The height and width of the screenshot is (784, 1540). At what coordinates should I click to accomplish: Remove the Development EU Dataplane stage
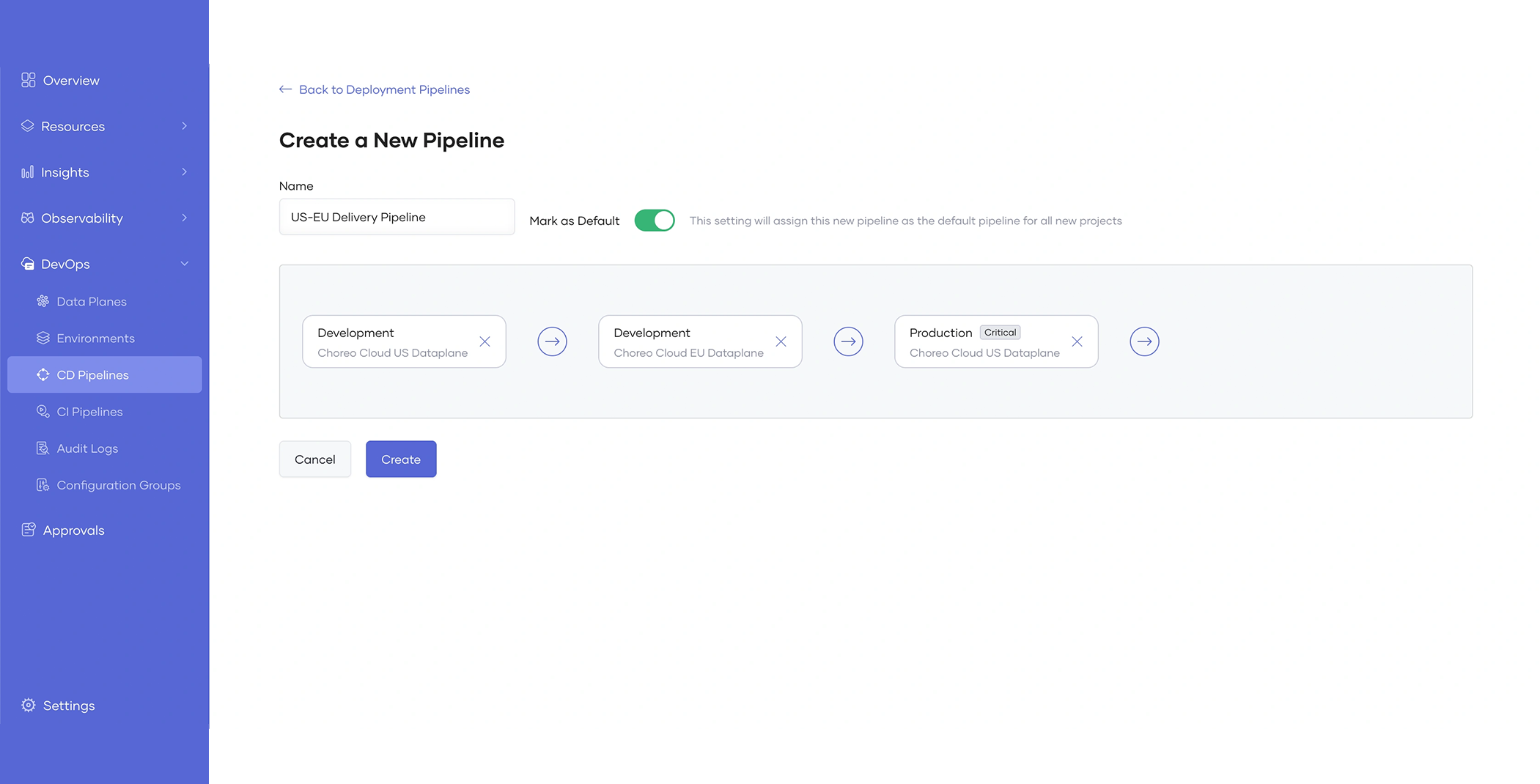pyautogui.click(x=781, y=341)
